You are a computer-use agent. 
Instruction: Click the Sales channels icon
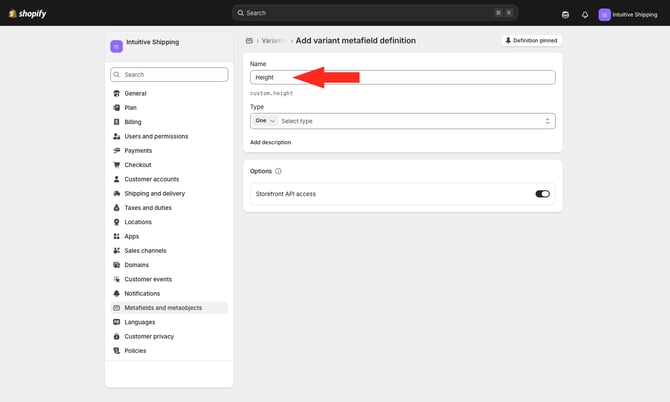[116, 251]
